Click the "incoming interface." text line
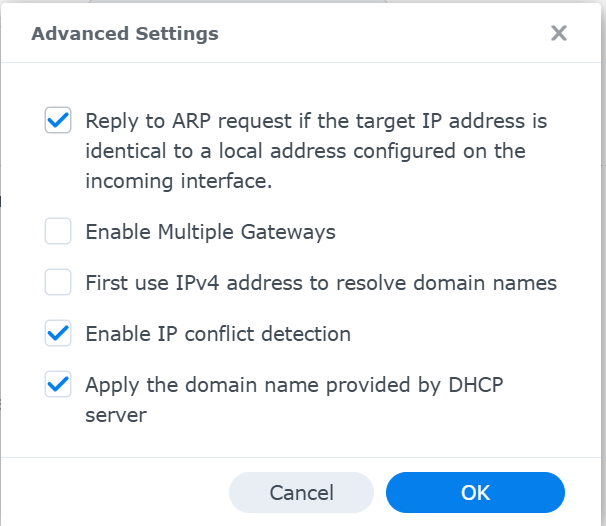This screenshot has width=606, height=526. click(x=178, y=182)
